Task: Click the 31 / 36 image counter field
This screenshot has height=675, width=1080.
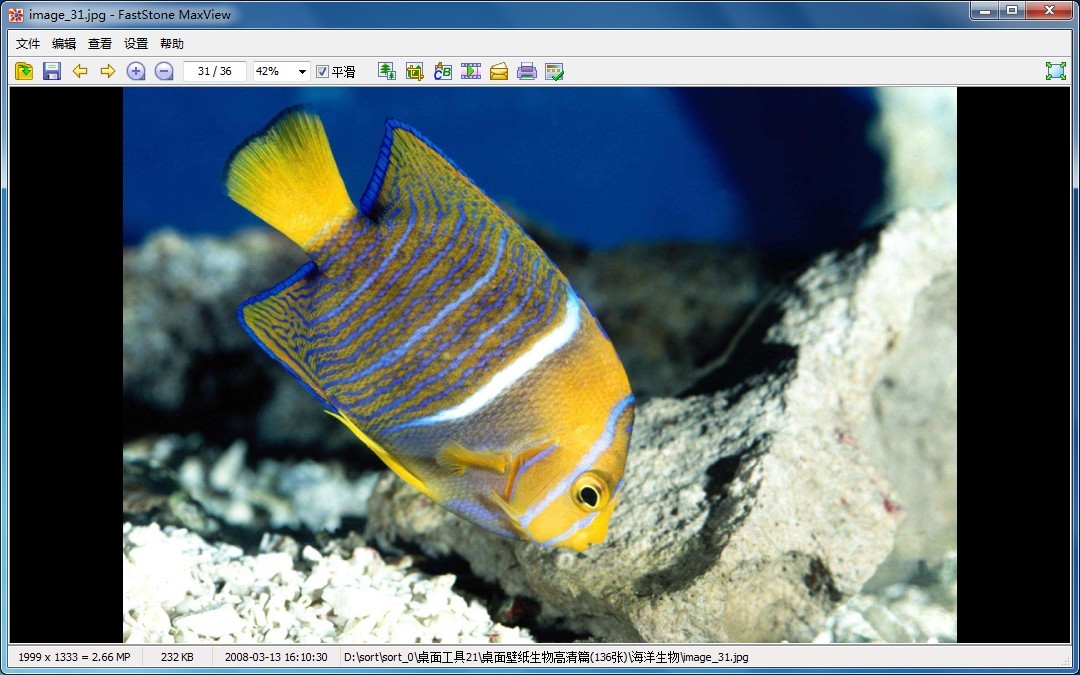Action: [215, 72]
